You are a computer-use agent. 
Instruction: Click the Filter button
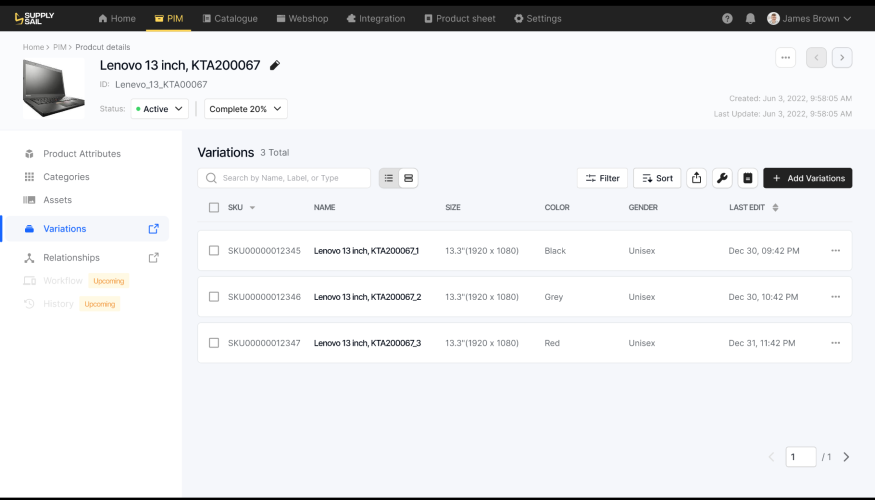[602, 178]
